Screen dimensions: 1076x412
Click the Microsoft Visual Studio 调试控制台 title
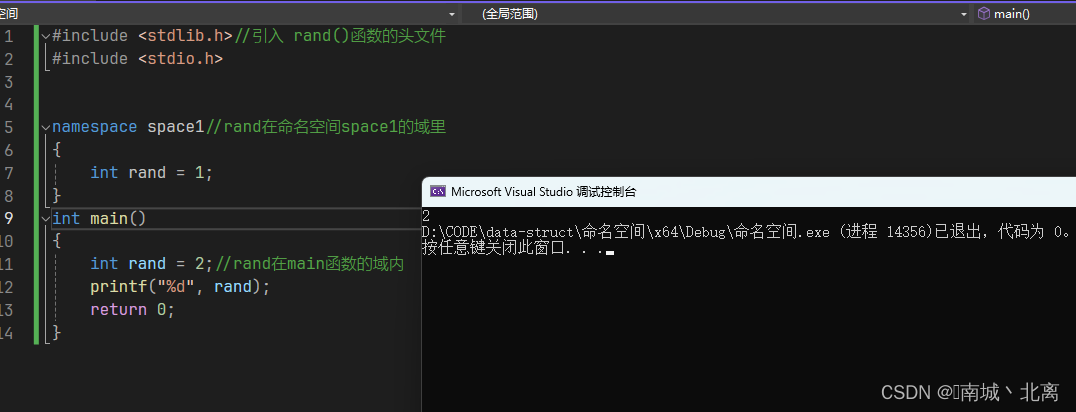point(543,192)
